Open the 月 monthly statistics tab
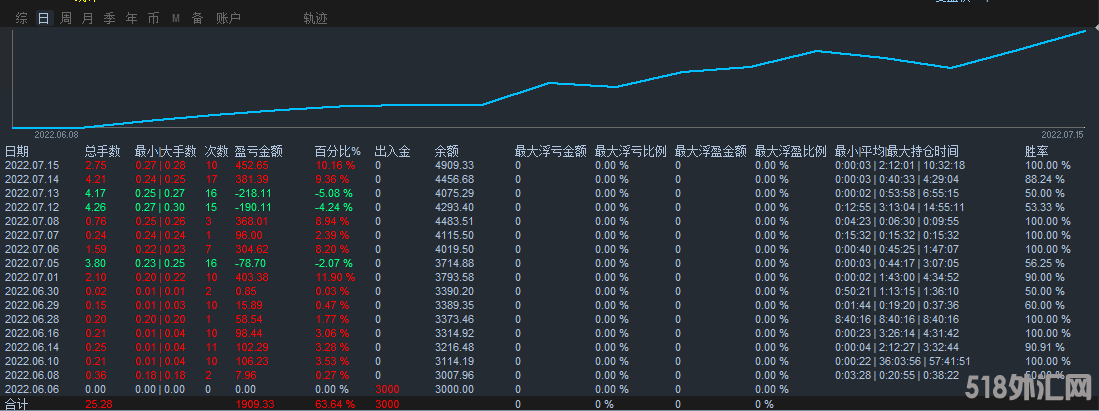The width and height of the screenshot is (1099, 411). [88, 18]
